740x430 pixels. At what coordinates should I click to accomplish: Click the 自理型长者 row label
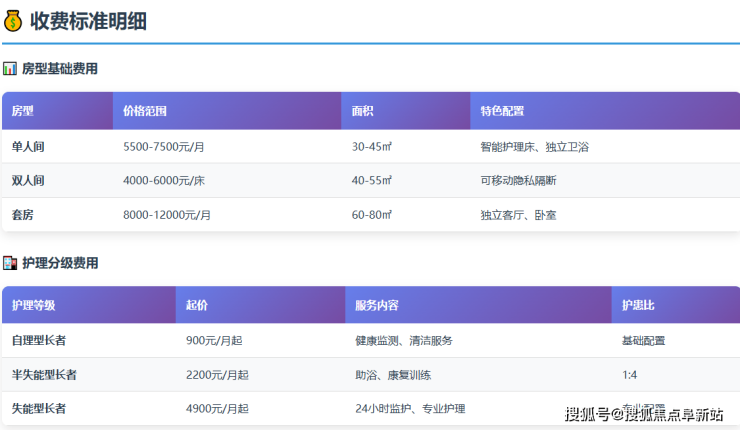39,341
